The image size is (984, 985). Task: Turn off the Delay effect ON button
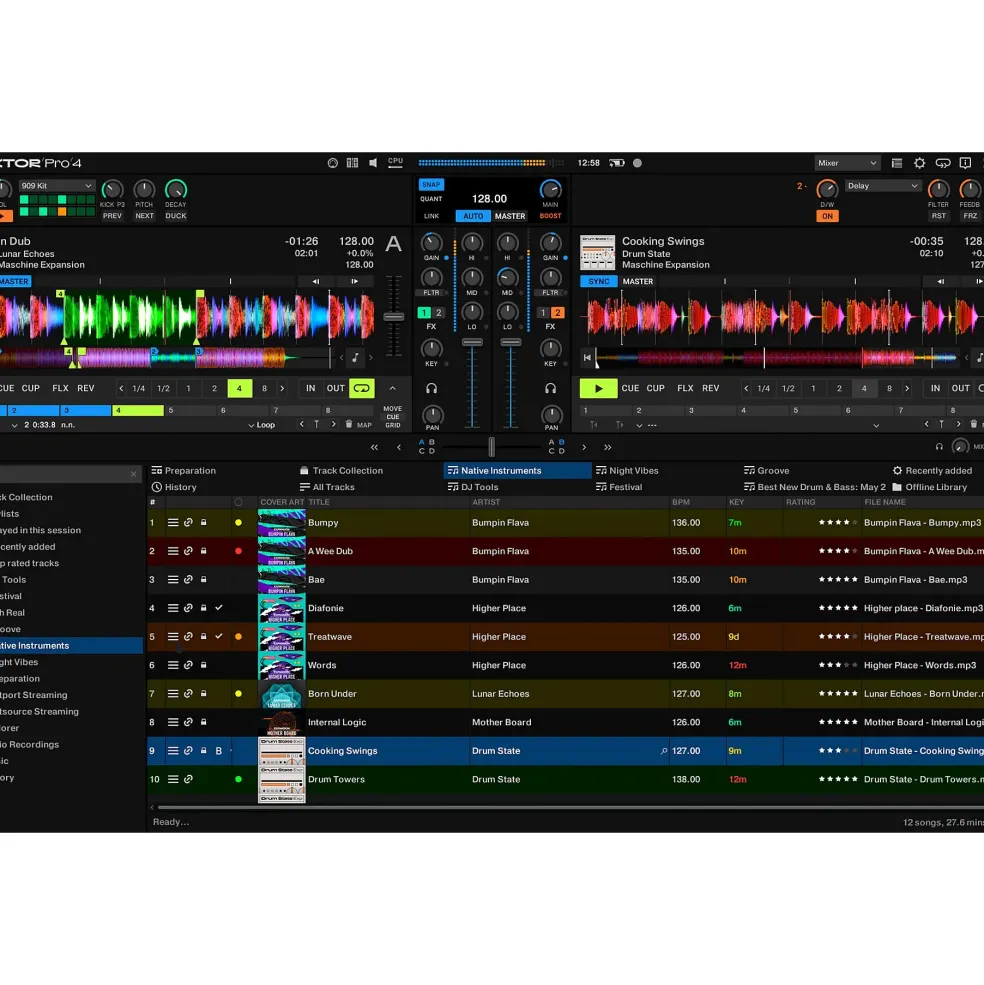[827, 216]
